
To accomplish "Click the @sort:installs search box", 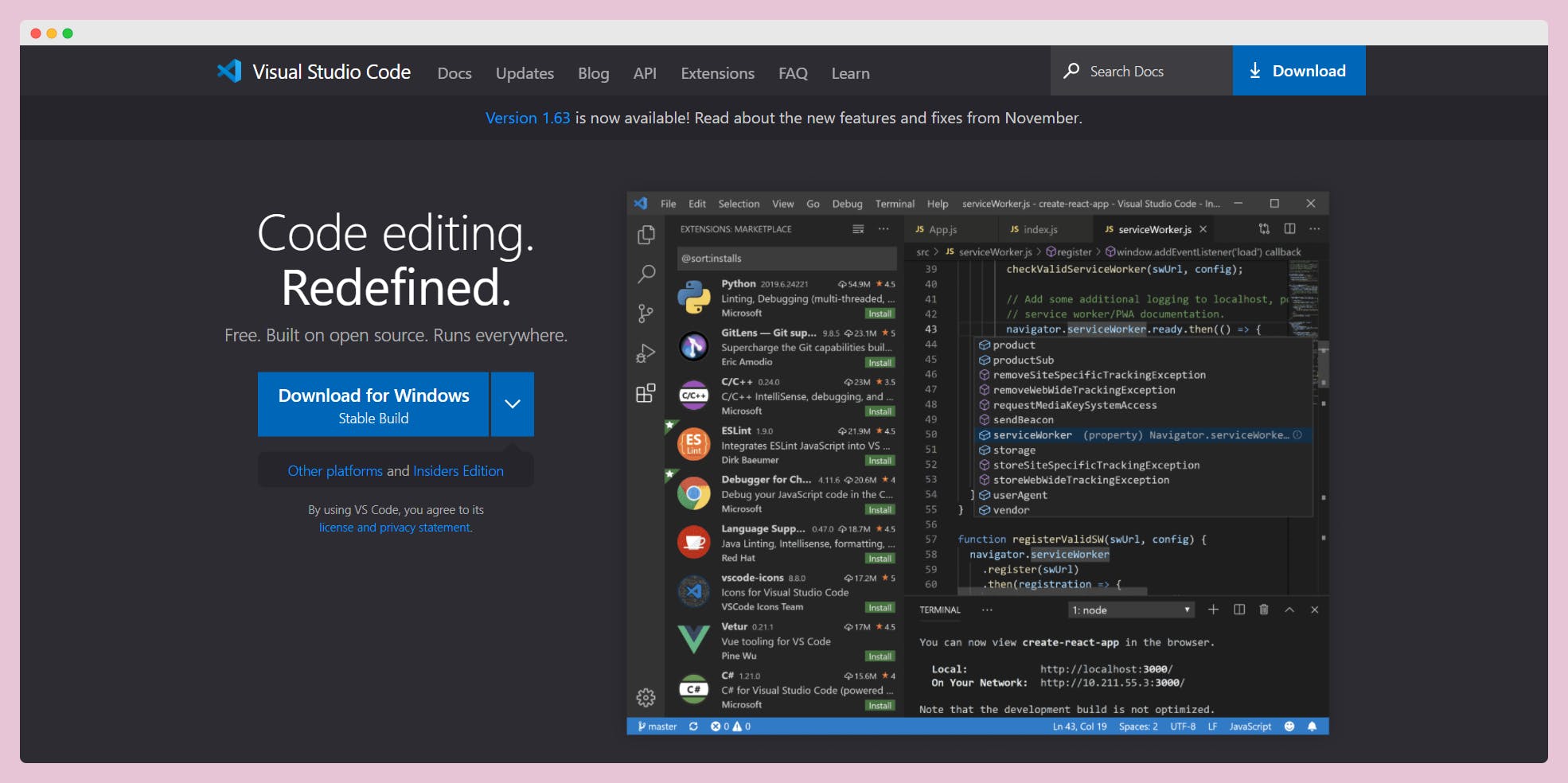I will [x=786, y=259].
